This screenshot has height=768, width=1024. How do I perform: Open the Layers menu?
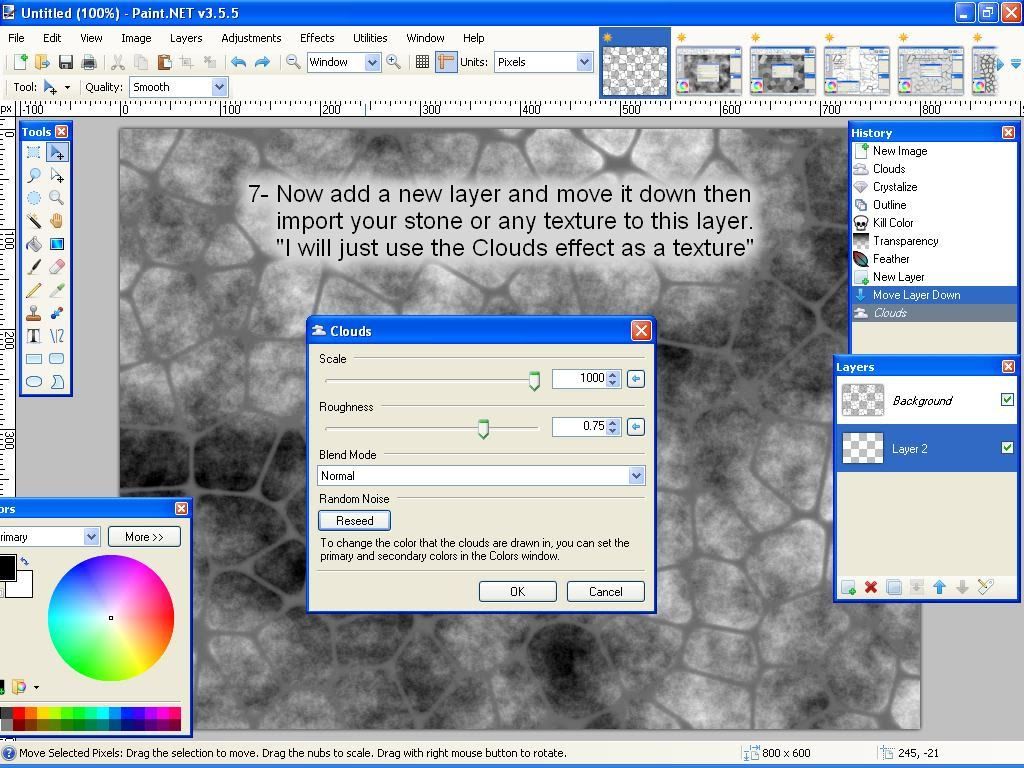185,38
